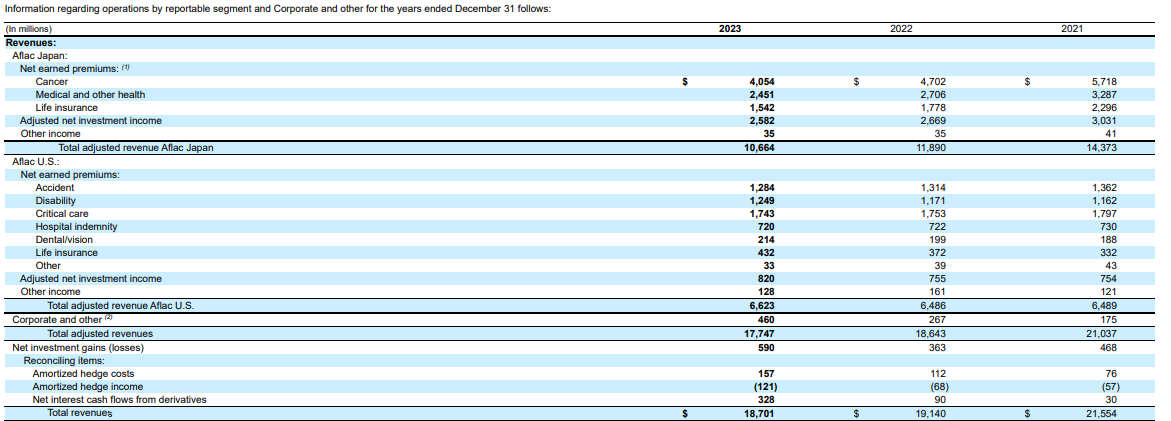
Task: Select the Revenues section heading
Action: point(31,43)
